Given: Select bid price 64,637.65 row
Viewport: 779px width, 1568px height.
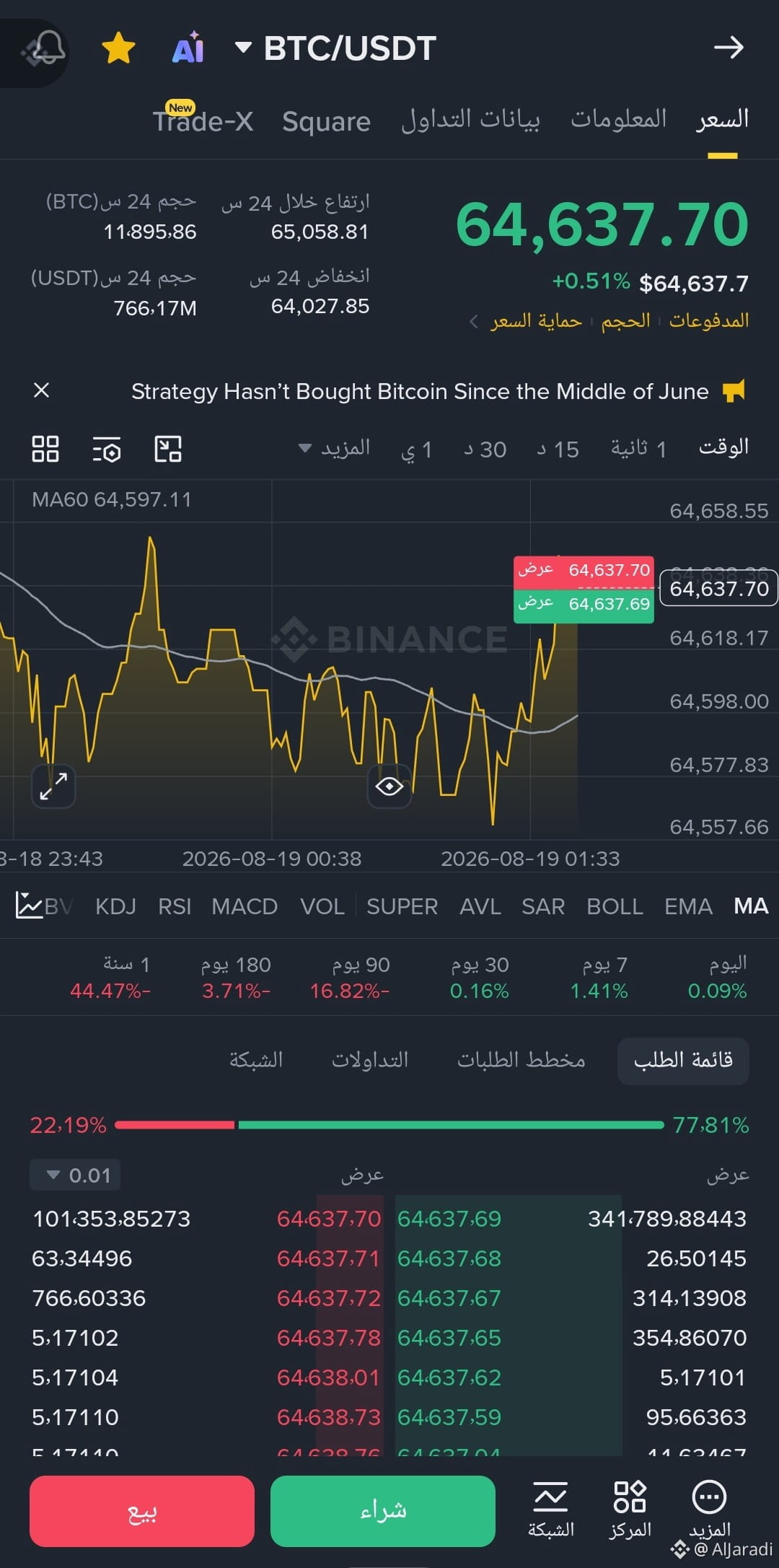Looking at the screenshot, I should pyautogui.click(x=449, y=1338).
